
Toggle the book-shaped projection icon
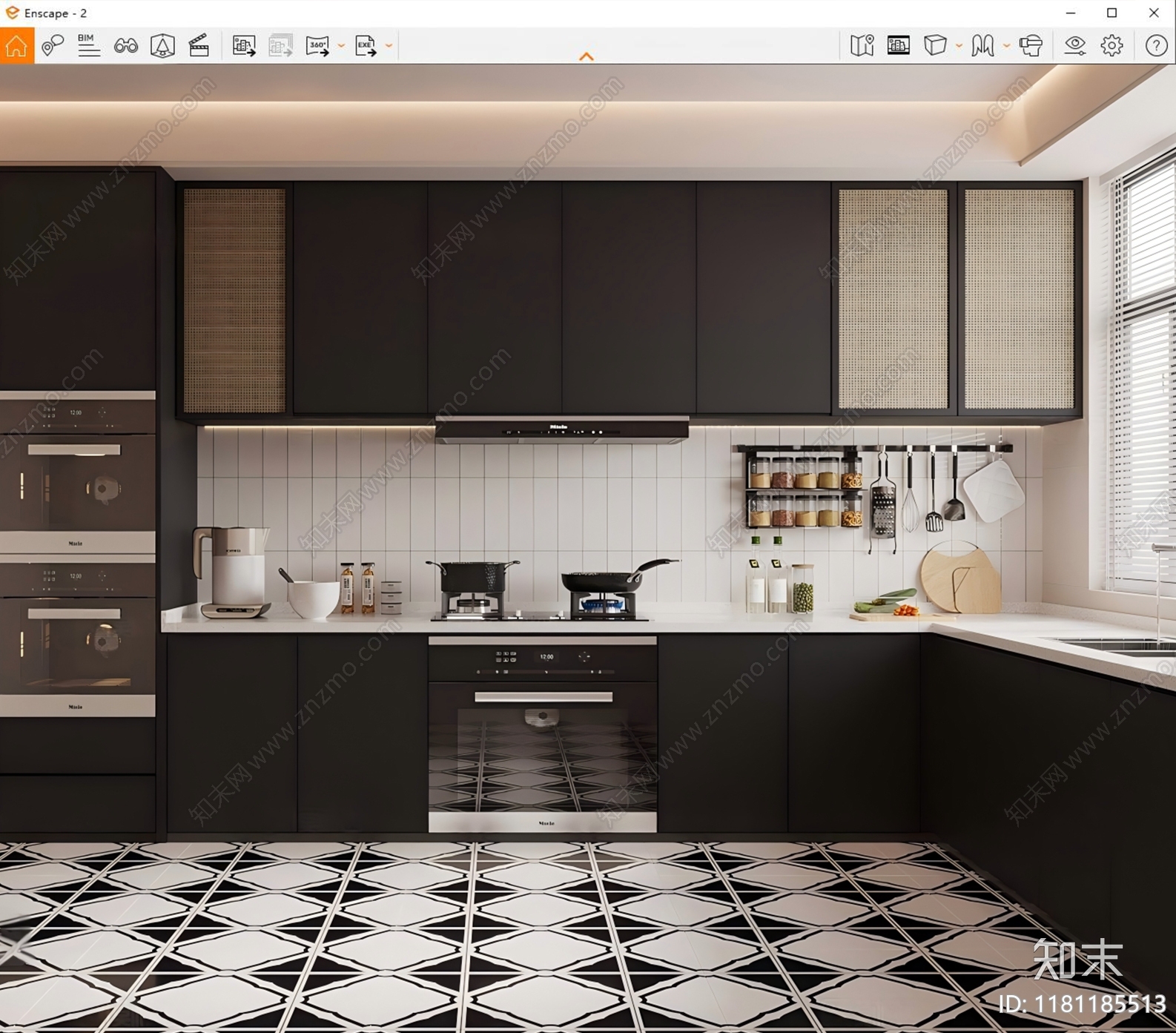[x=982, y=46]
